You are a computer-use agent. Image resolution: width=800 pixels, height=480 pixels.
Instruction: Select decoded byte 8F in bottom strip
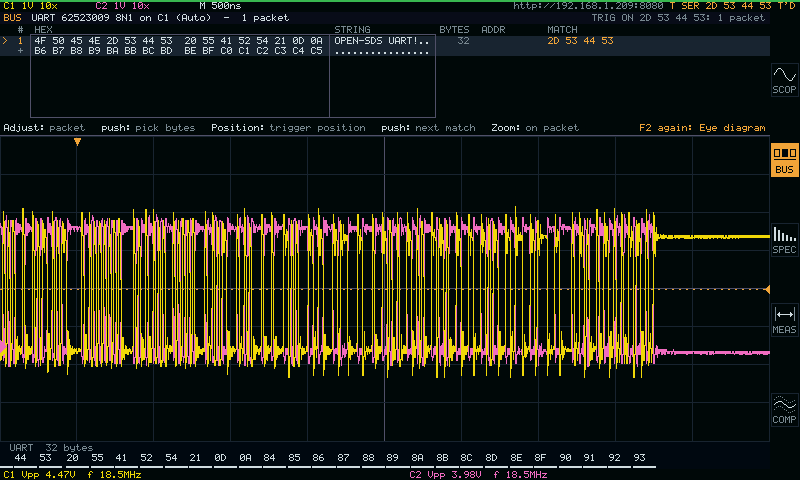(x=540, y=458)
